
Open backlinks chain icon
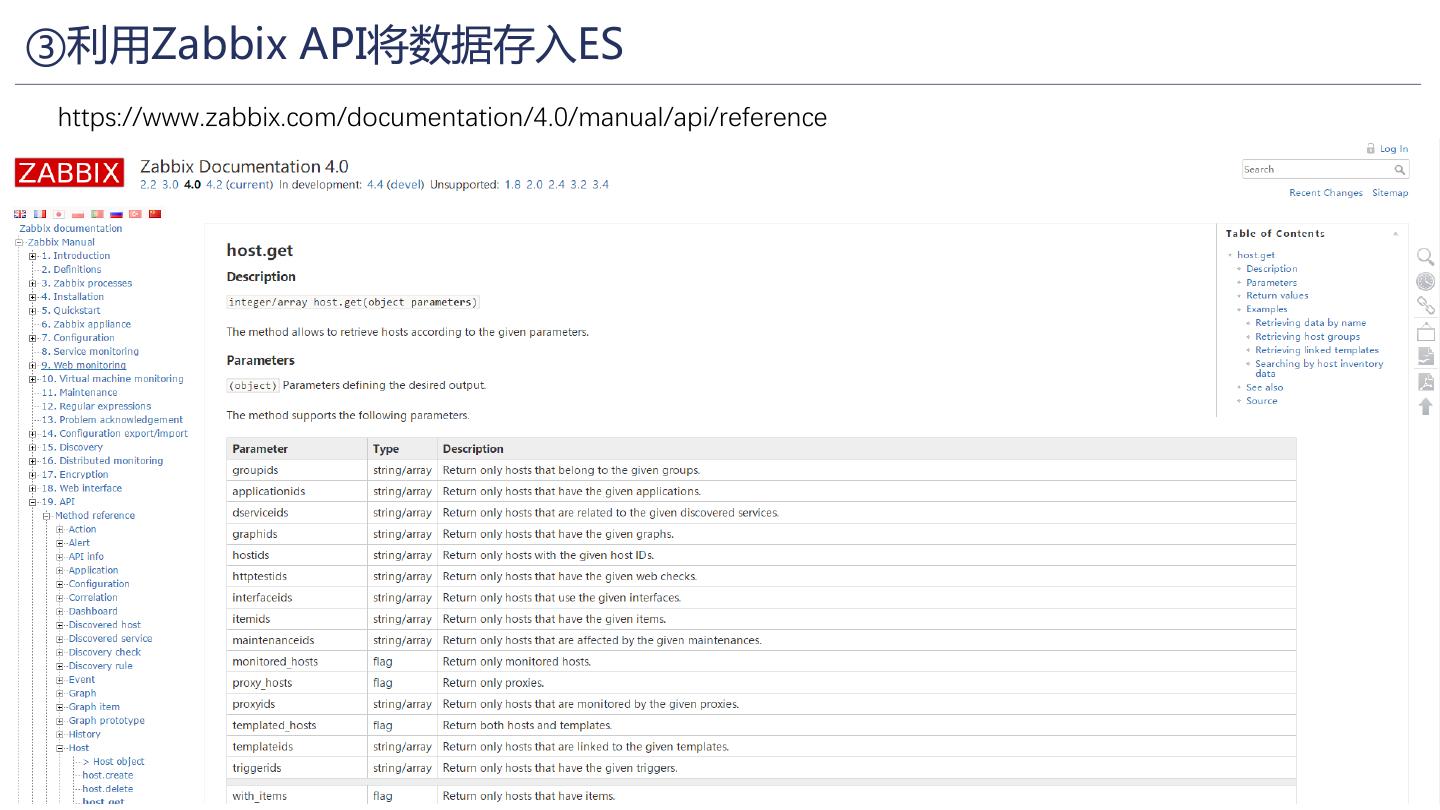click(x=1426, y=306)
